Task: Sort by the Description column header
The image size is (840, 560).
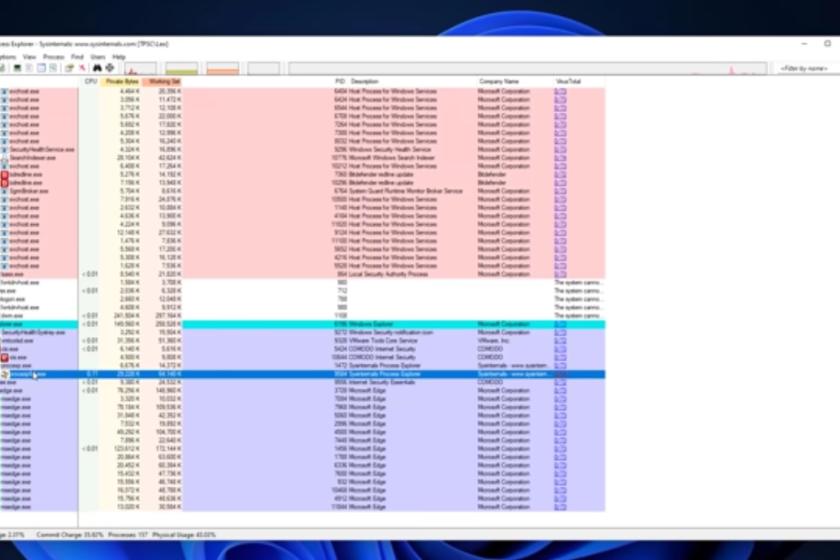Action: (365, 81)
